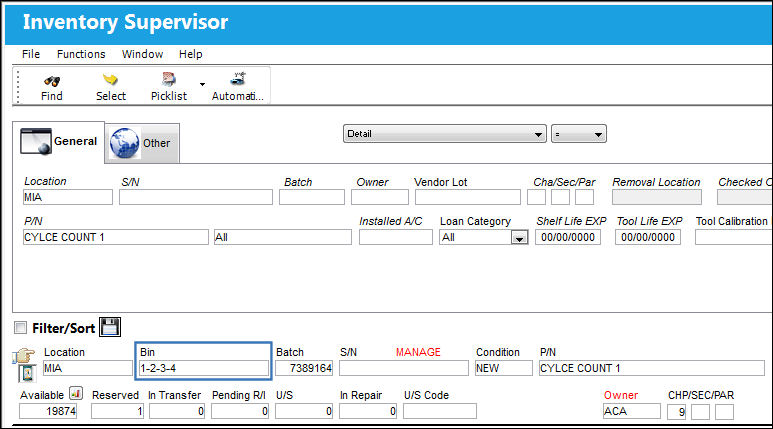Click the empty top Batch field
The height and width of the screenshot is (429, 773).
pos(312,197)
